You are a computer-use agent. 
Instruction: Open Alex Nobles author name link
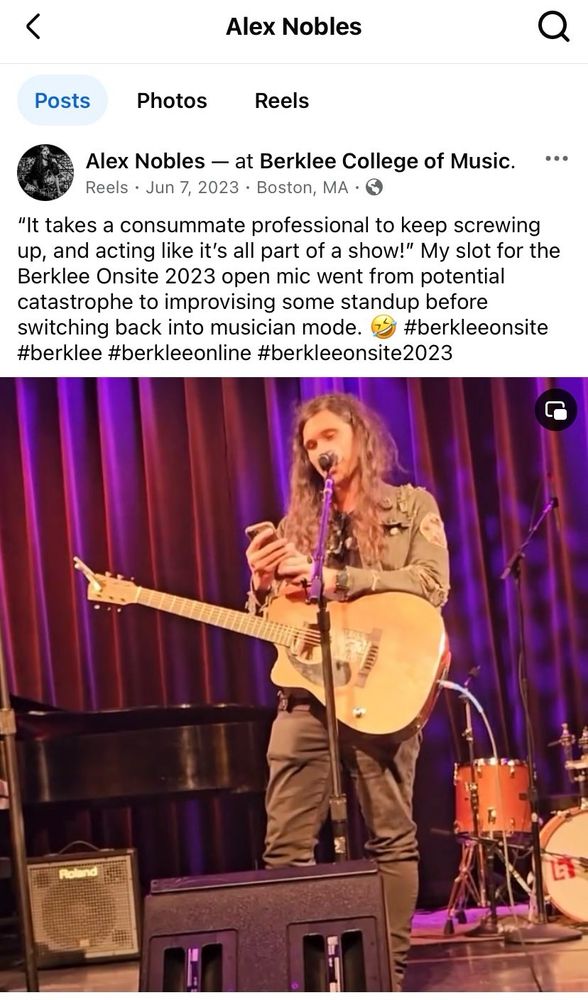pyautogui.click(x=145, y=161)
